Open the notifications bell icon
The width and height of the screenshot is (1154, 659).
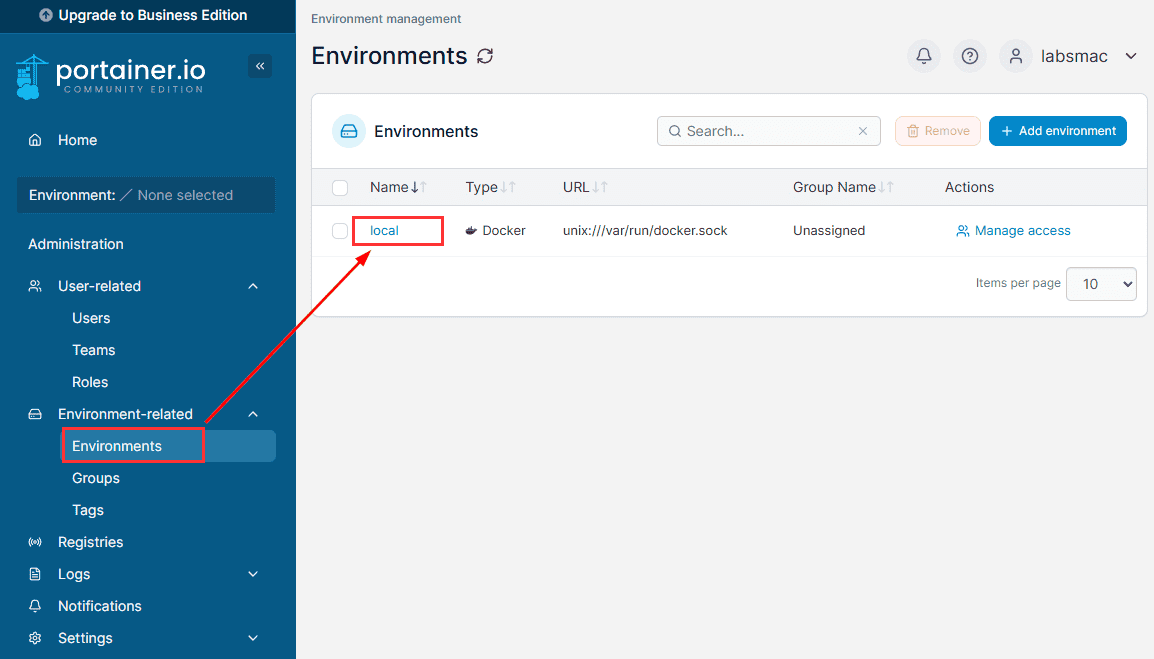pyautogui.click(x=923, y=56)
